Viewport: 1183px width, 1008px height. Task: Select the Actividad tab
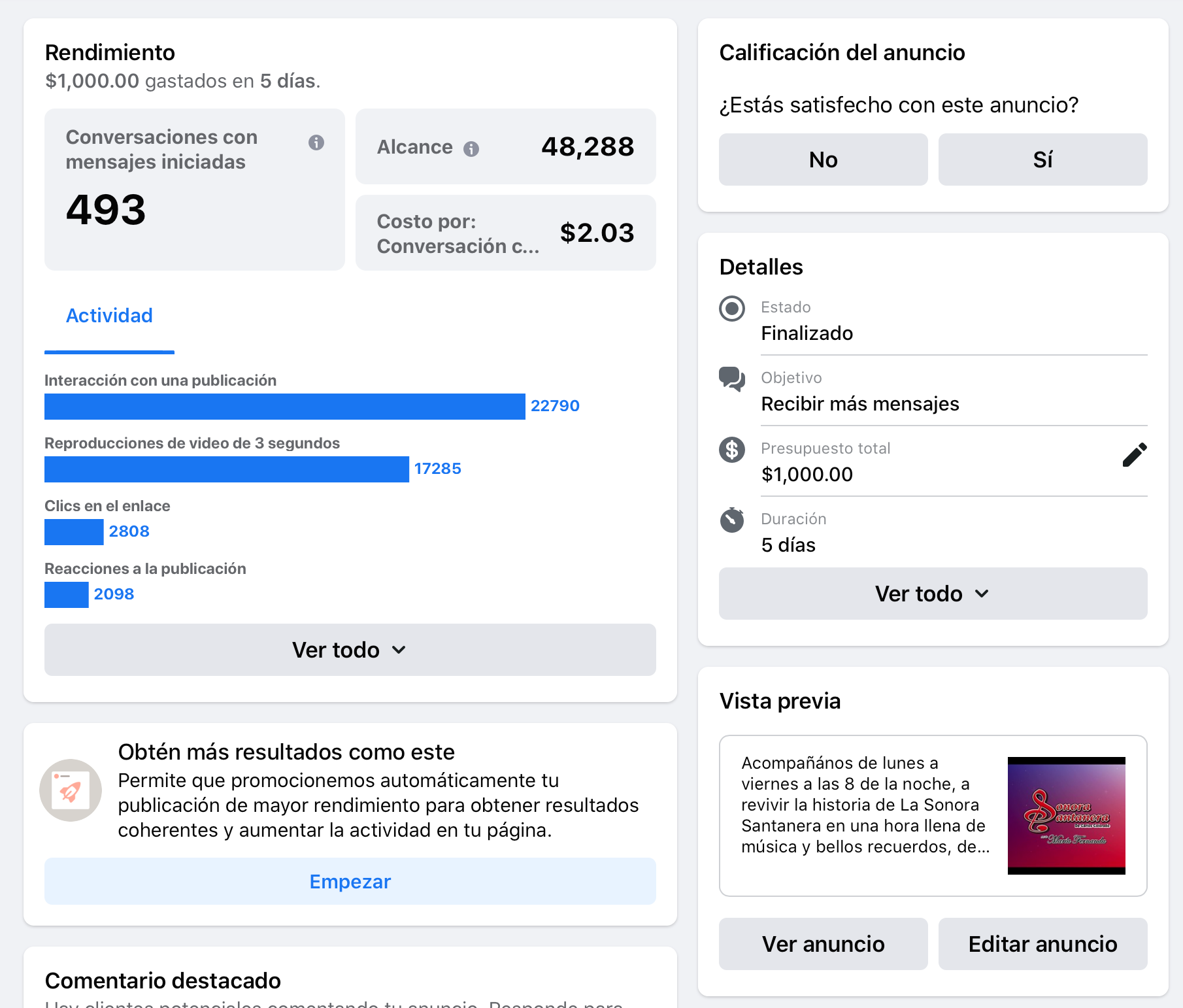click(x=109, y=316)
